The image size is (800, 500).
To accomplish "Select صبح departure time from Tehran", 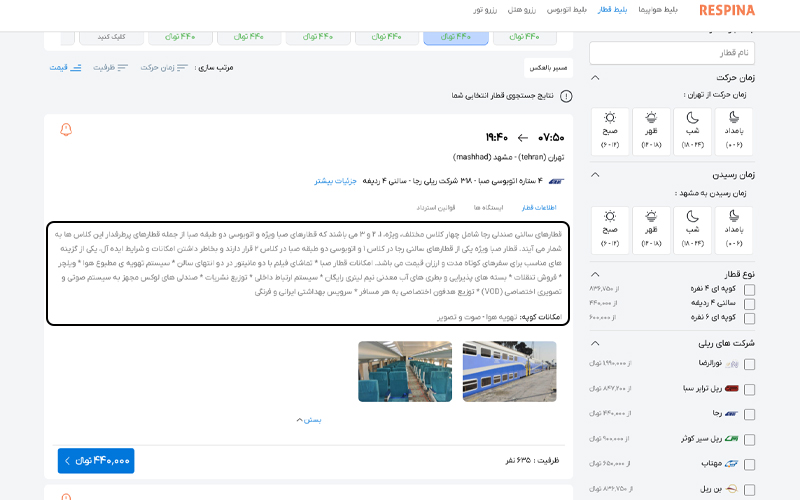I will pos(610,131).
